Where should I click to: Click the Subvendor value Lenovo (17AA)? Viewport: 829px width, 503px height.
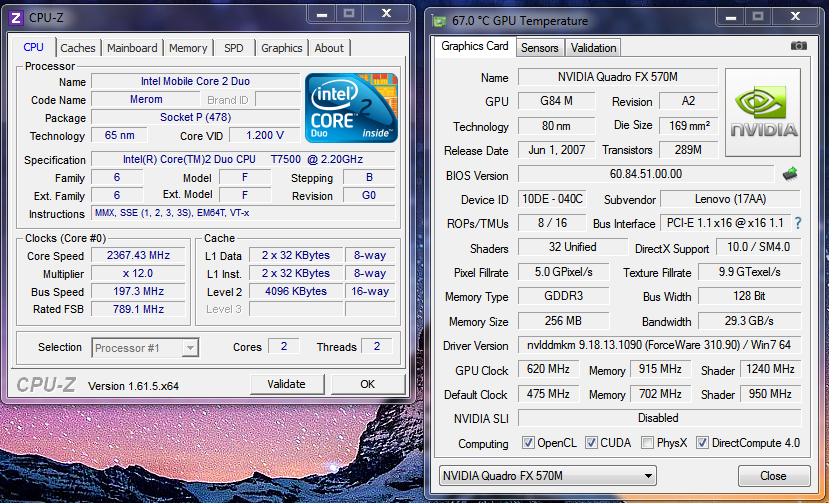(730, 199)
